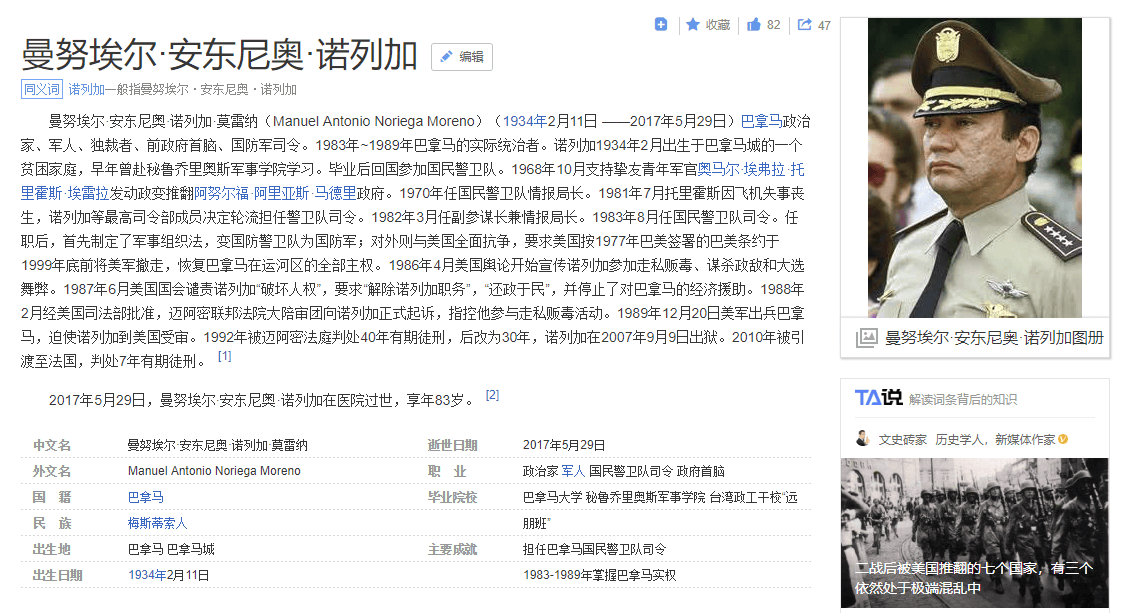Screen dimensions: 1122x613
Task: Click the 同义词 synonym tag
Action: coord(42,89)
